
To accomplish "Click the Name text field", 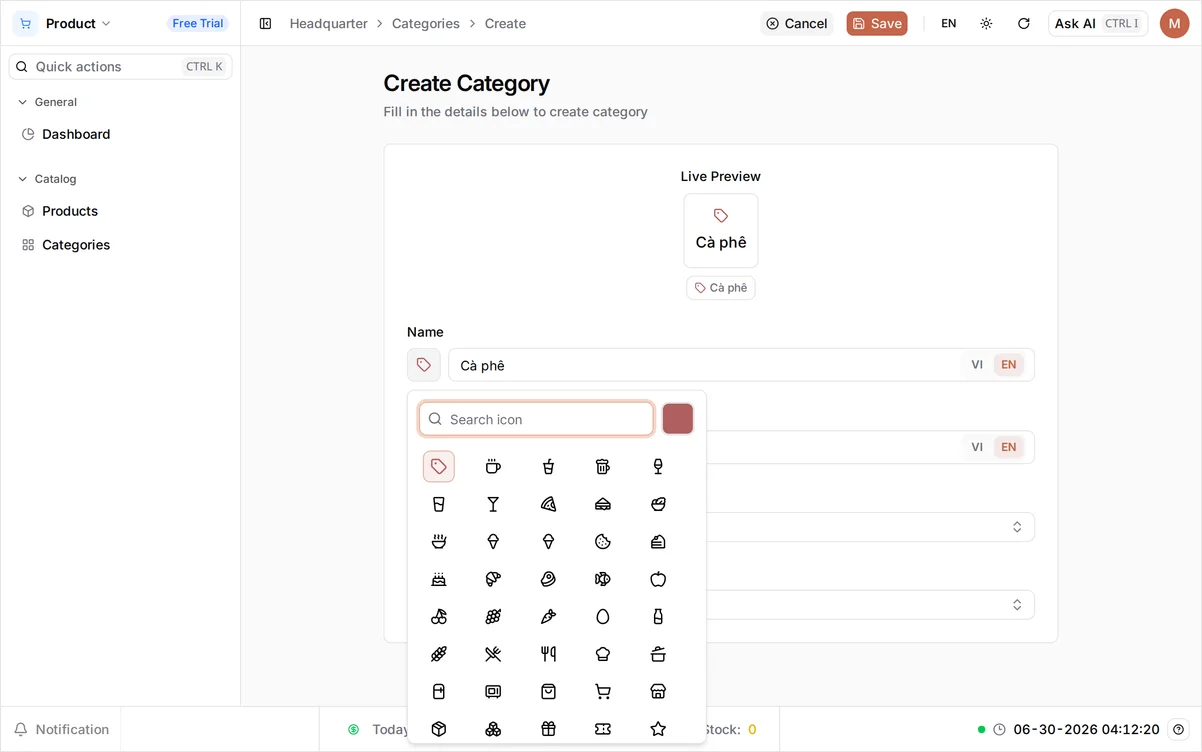I will 741,365.
